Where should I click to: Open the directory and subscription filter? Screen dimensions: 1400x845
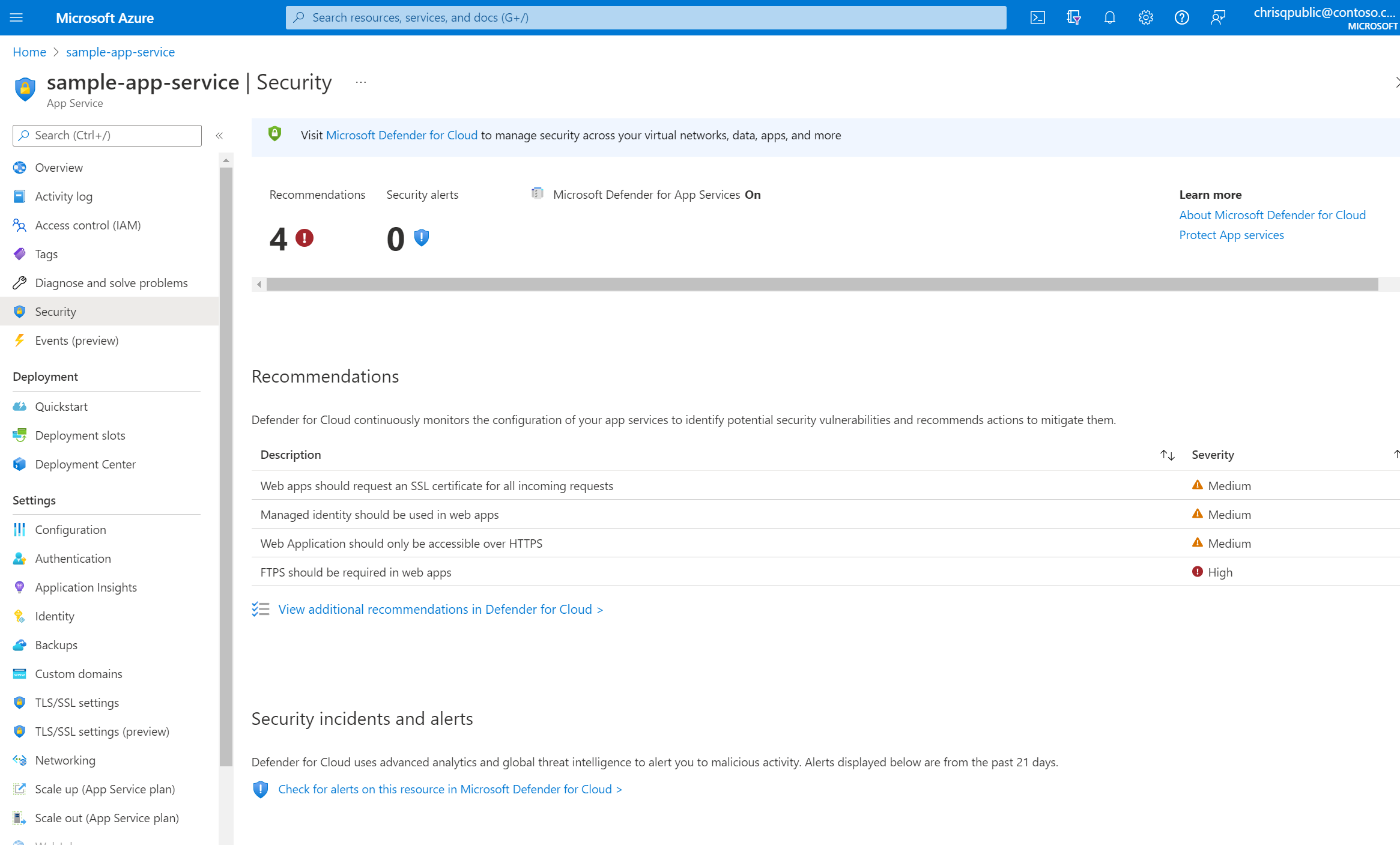[x=1073, y=17]
